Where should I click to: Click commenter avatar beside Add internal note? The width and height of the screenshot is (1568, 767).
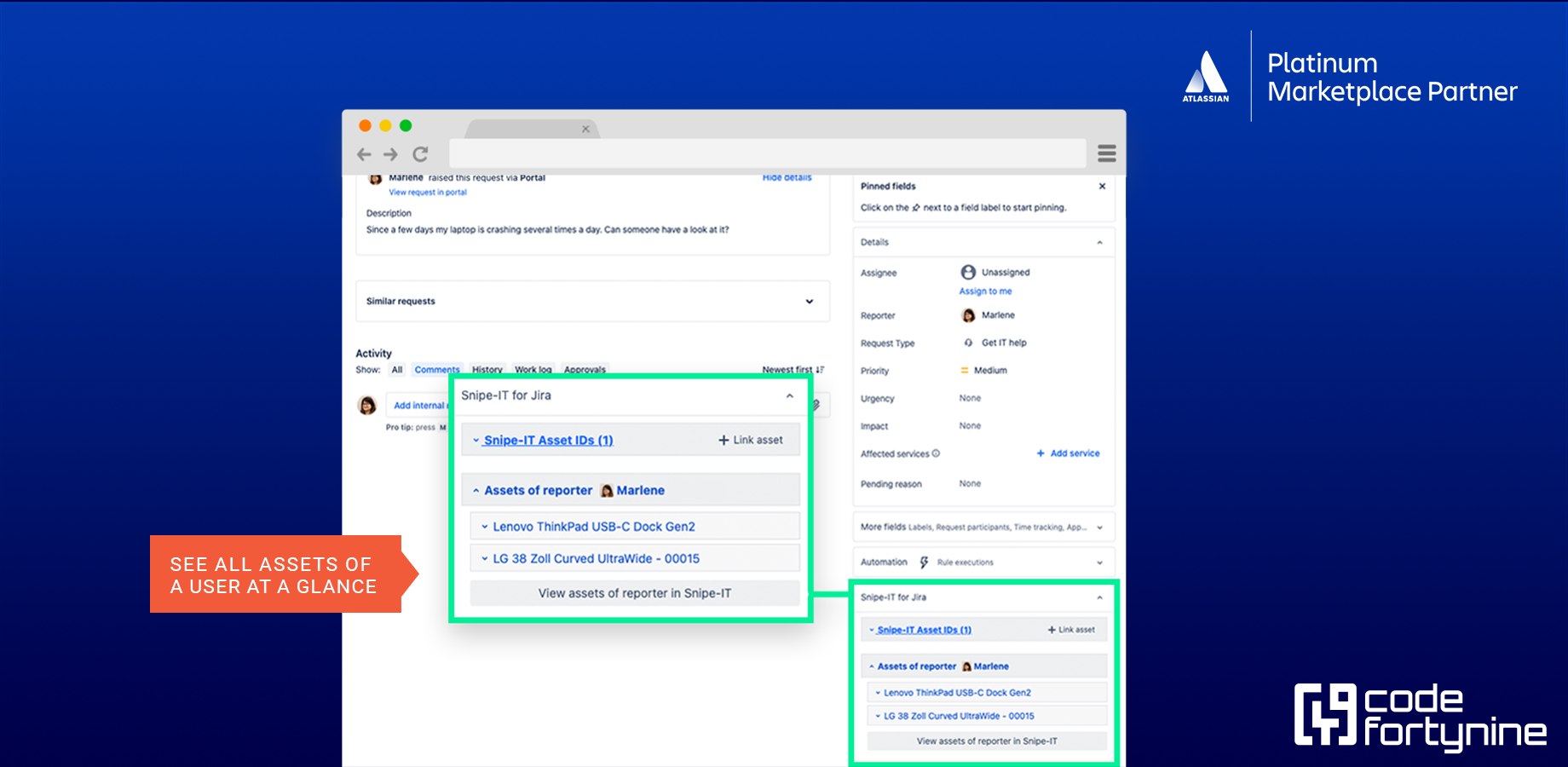[x=367, y=406]
